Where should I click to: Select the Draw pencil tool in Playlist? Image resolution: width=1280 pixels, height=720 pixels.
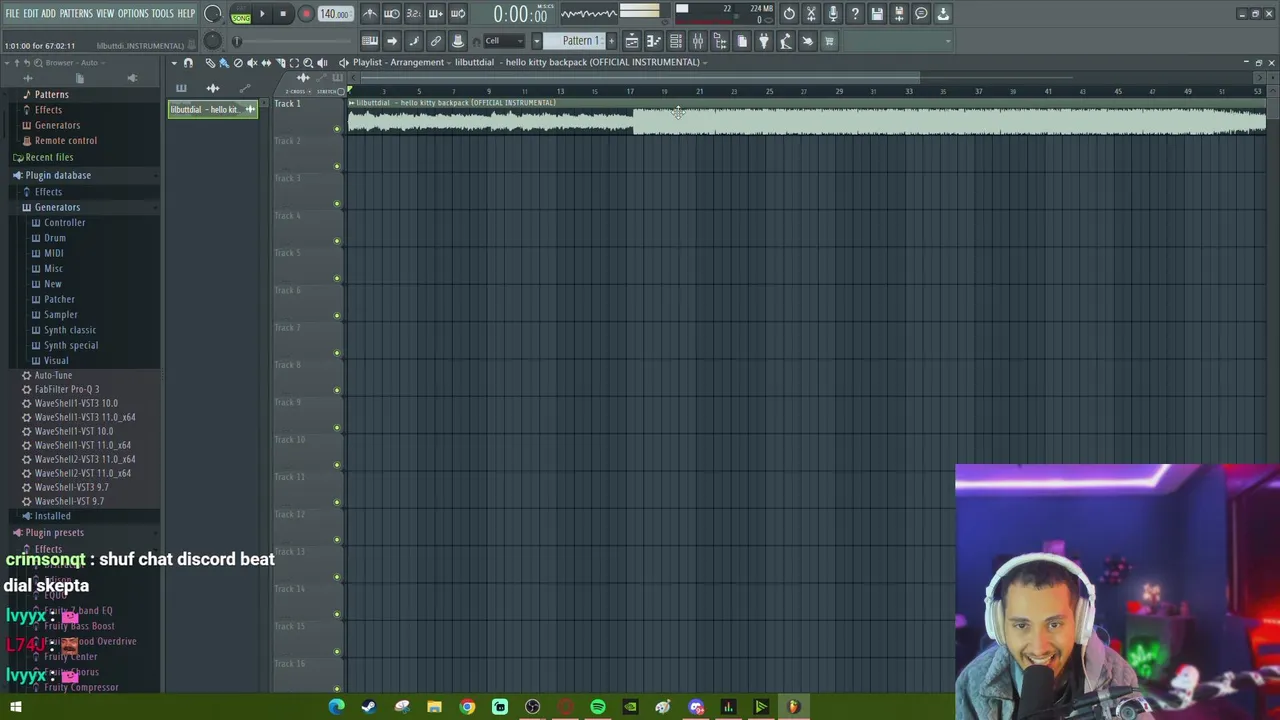coord(210,63)
